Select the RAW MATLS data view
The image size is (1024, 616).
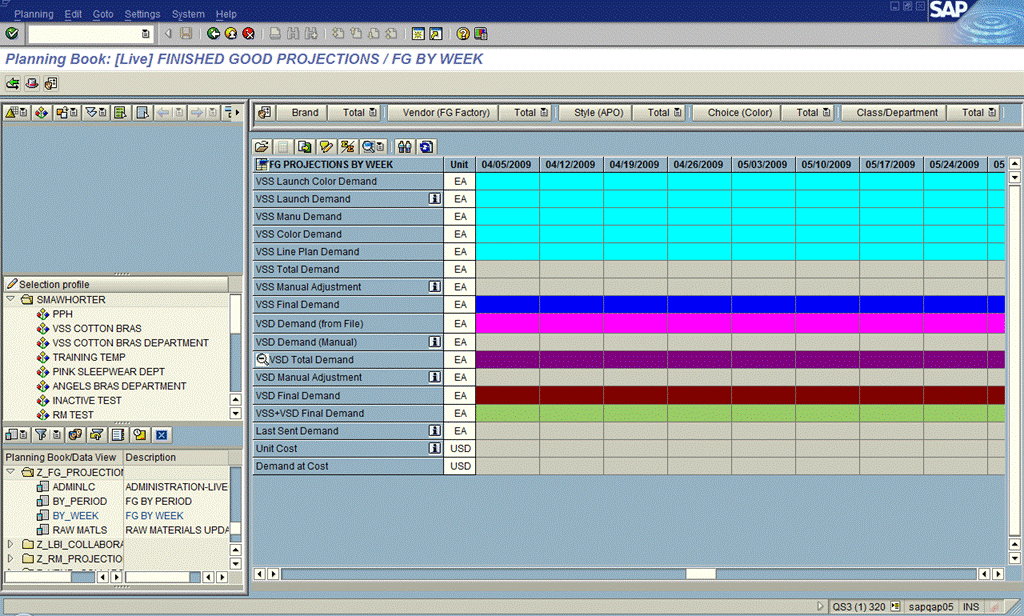click(x=80, y=530)
